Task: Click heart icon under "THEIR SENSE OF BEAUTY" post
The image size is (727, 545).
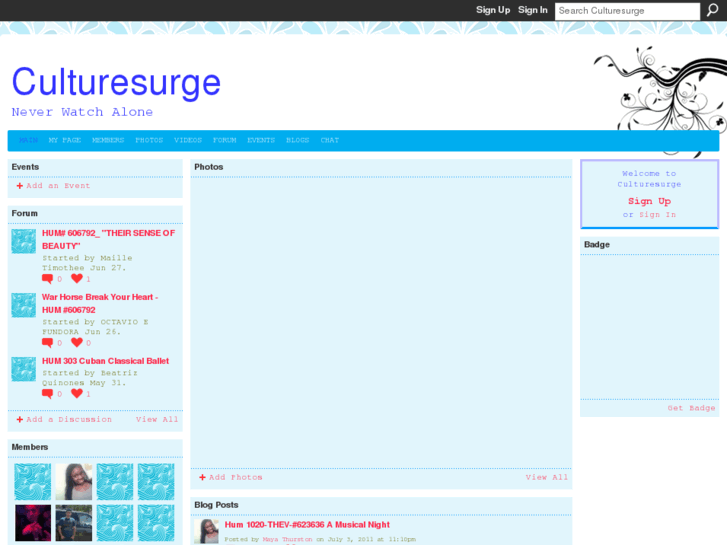Action: click(x=77, y=278)
